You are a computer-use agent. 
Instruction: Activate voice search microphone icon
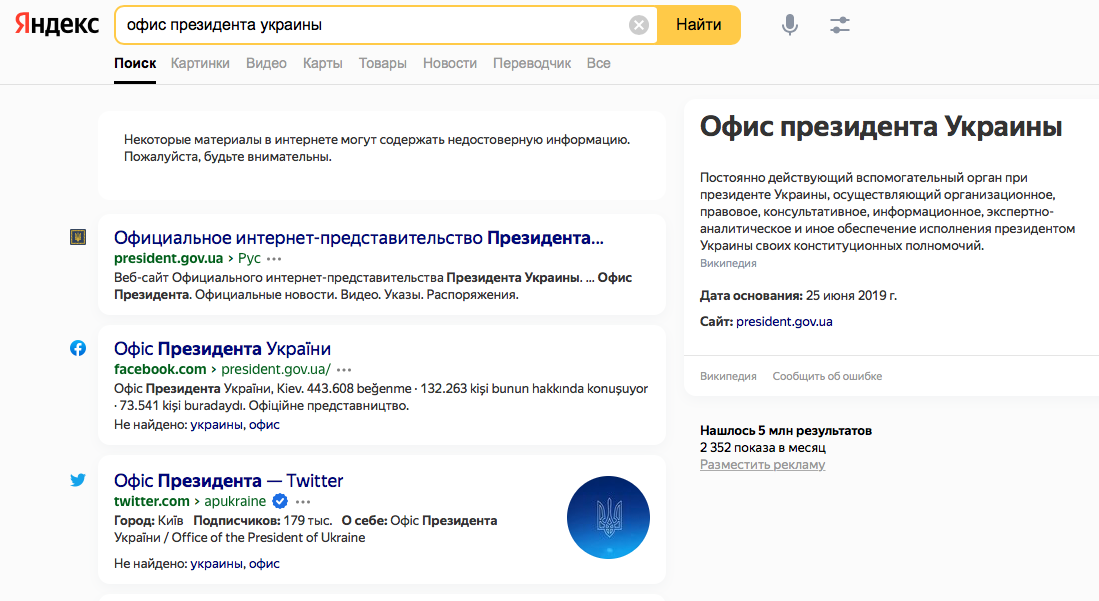790,25
